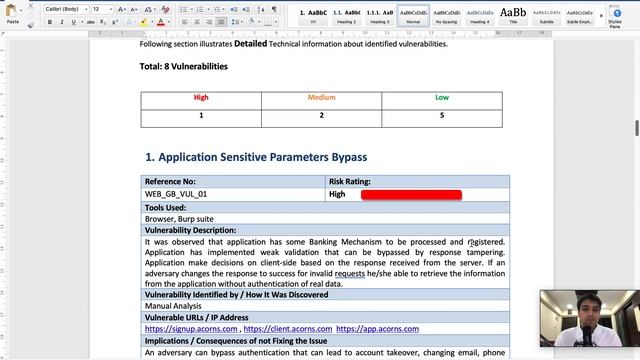Click the Sort icon
The height and width of the screenshot is (360, 640).
pyautogui.click(x=261, y=9)
